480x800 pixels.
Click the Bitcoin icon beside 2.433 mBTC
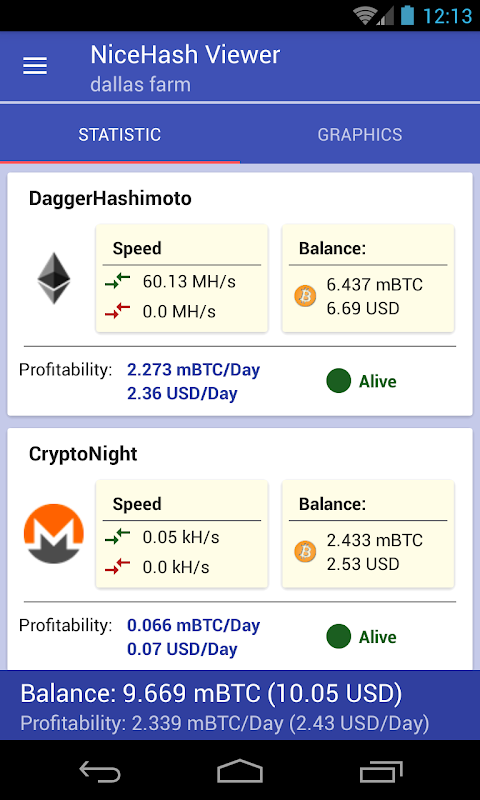[306, 552]
